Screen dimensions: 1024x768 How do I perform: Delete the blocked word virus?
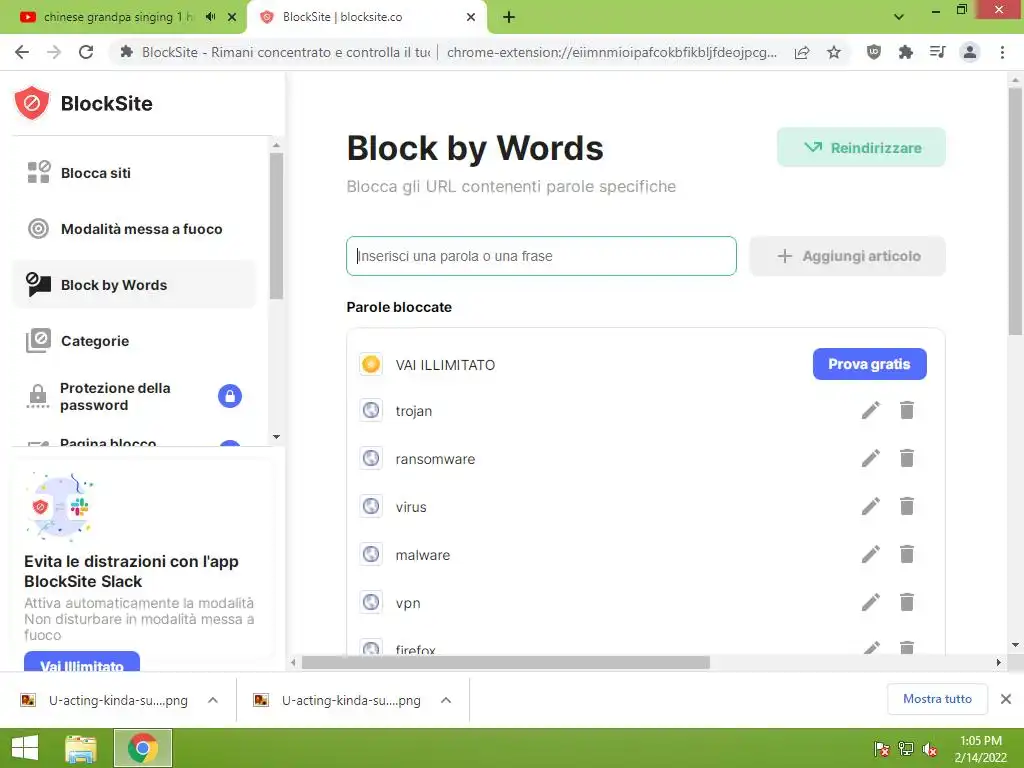pos(906,506)
